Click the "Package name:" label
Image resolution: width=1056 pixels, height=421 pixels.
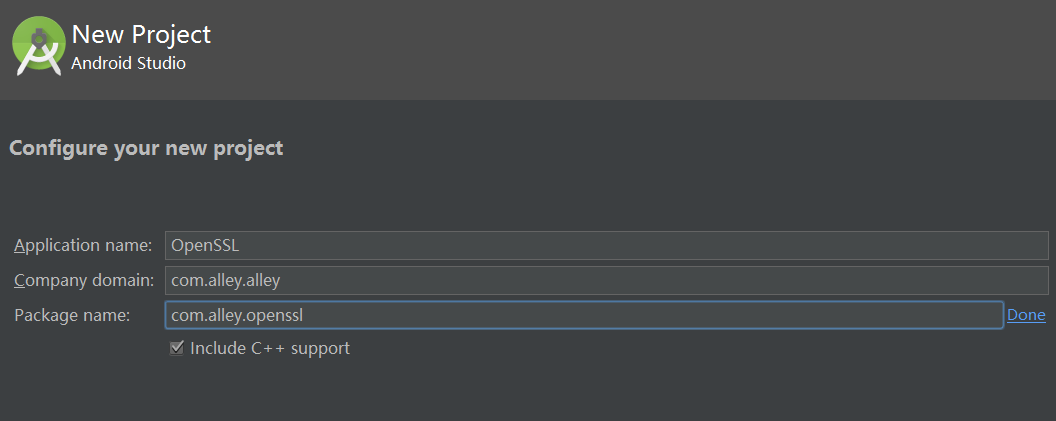pos(72,315)
